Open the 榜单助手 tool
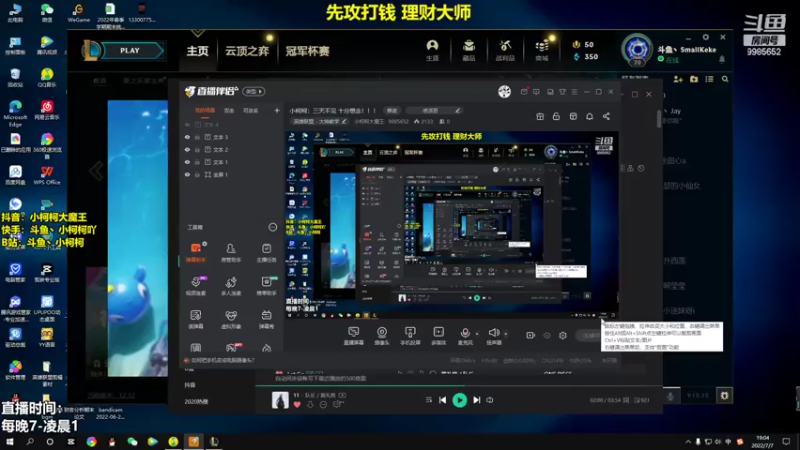Image resolution: width=800 pixels, height=450 pixels. tap(266, 286)
